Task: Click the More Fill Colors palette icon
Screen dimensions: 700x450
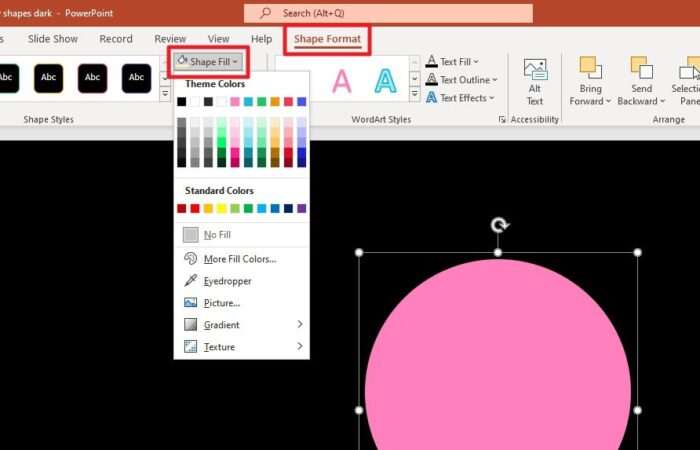Action: point(191,259)
